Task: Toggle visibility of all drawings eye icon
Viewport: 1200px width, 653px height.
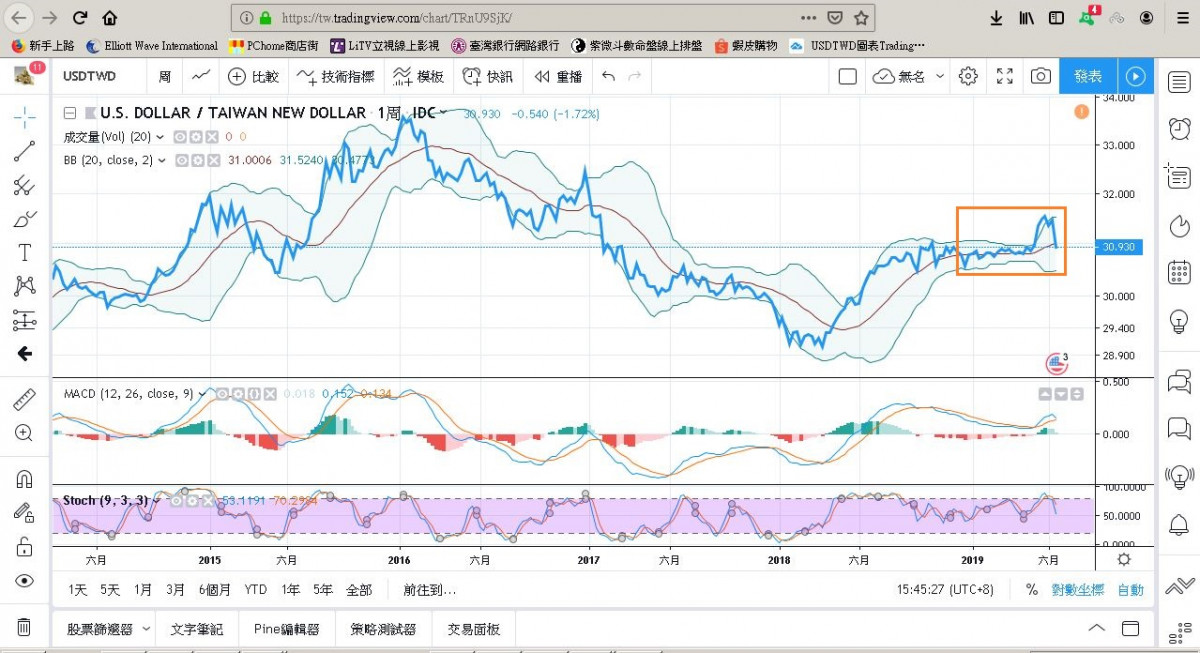Action: click(x=25, y=581)
